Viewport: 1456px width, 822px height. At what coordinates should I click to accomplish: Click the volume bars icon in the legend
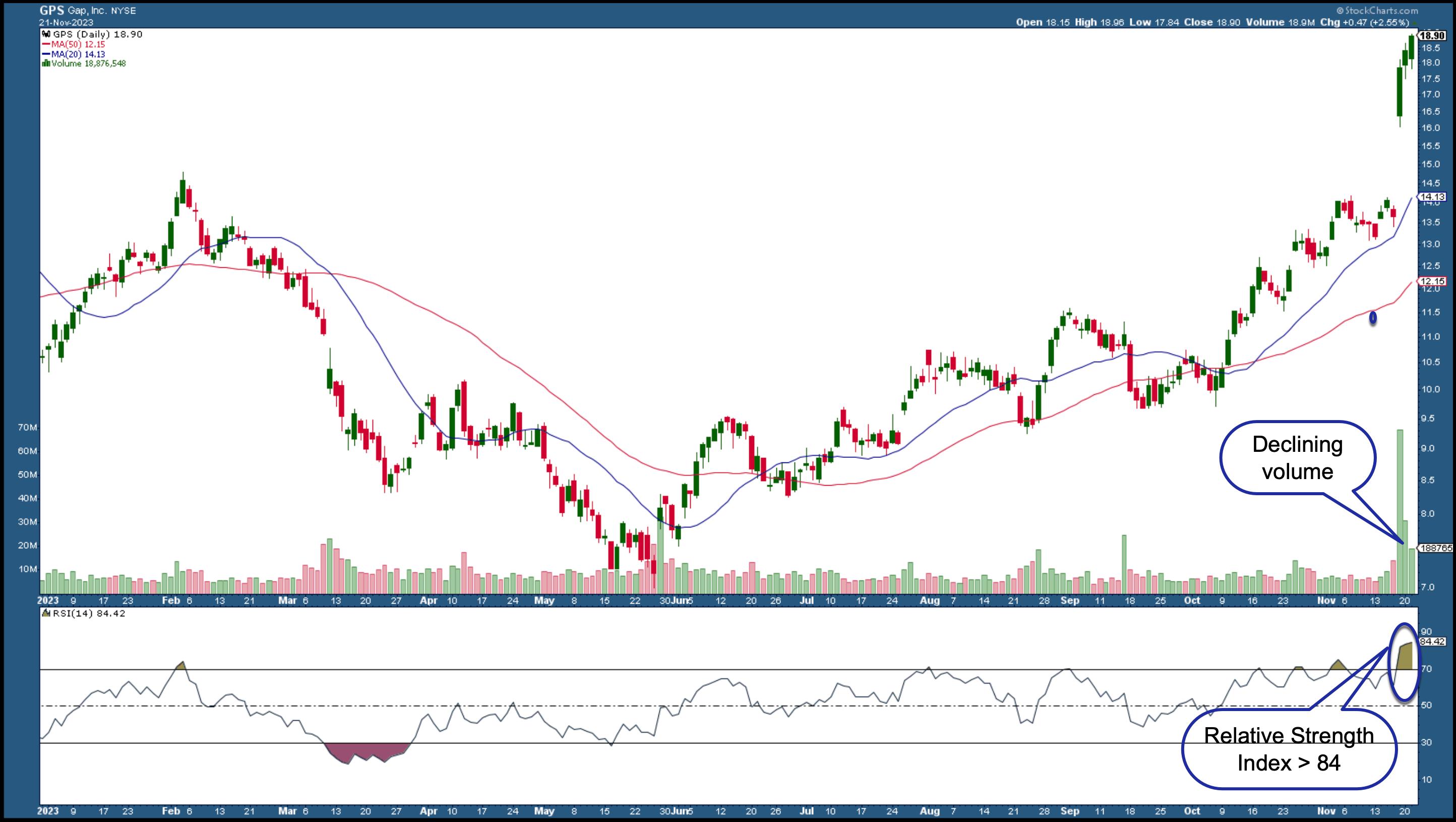(46, 64)
